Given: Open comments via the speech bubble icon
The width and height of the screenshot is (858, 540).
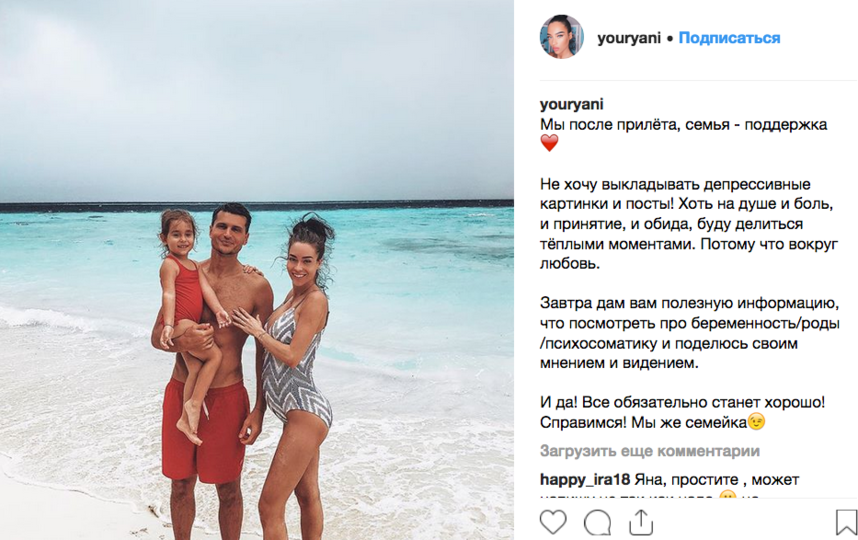Looking at the screenshot, I should 597,522.
